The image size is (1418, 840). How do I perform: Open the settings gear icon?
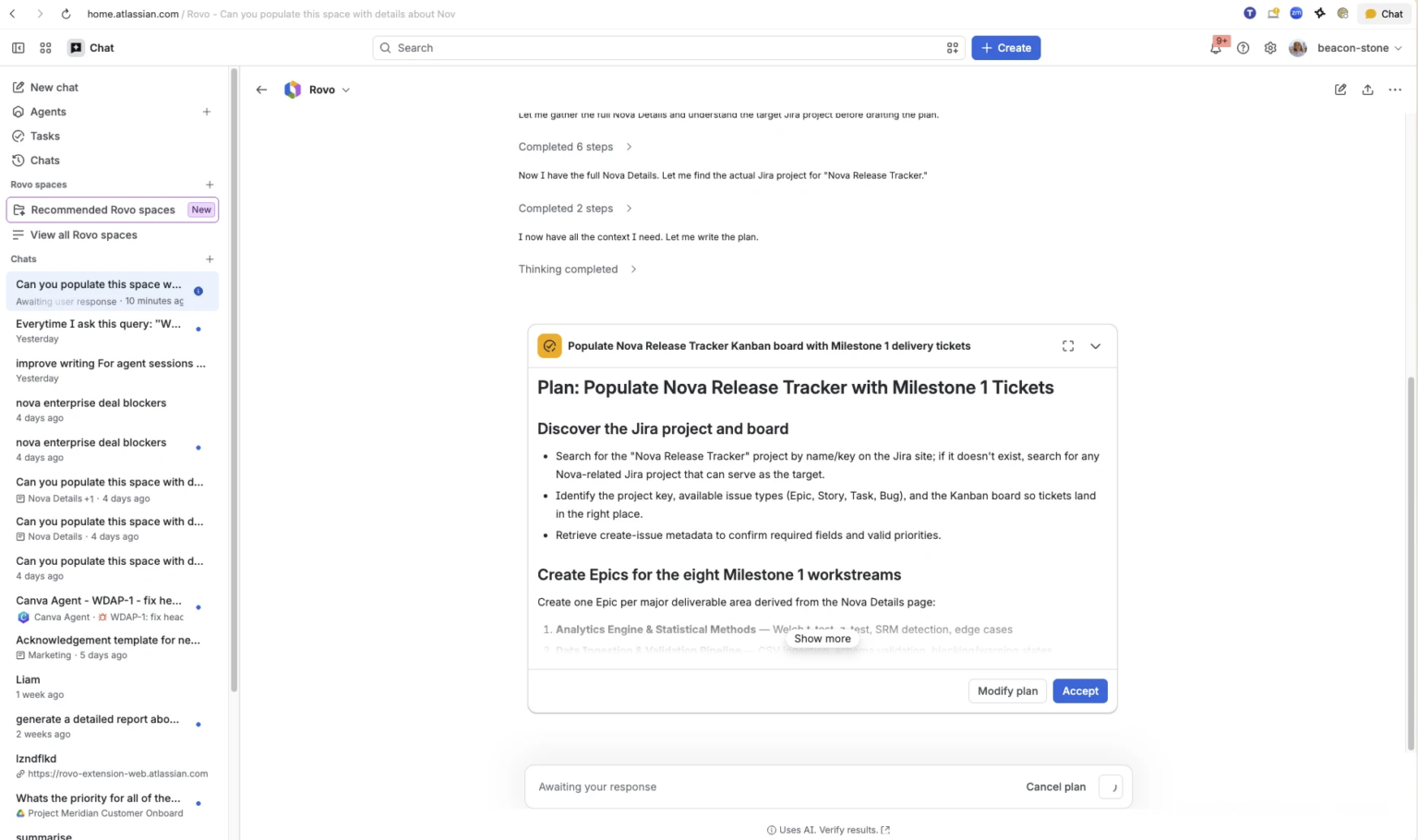click(1270, 48)
